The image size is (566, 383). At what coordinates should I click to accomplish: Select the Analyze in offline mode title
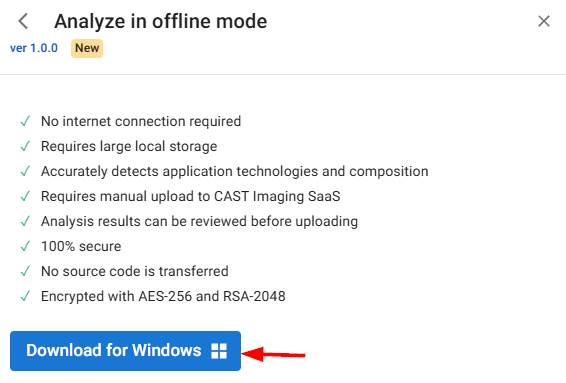click(x=161, y=21)
